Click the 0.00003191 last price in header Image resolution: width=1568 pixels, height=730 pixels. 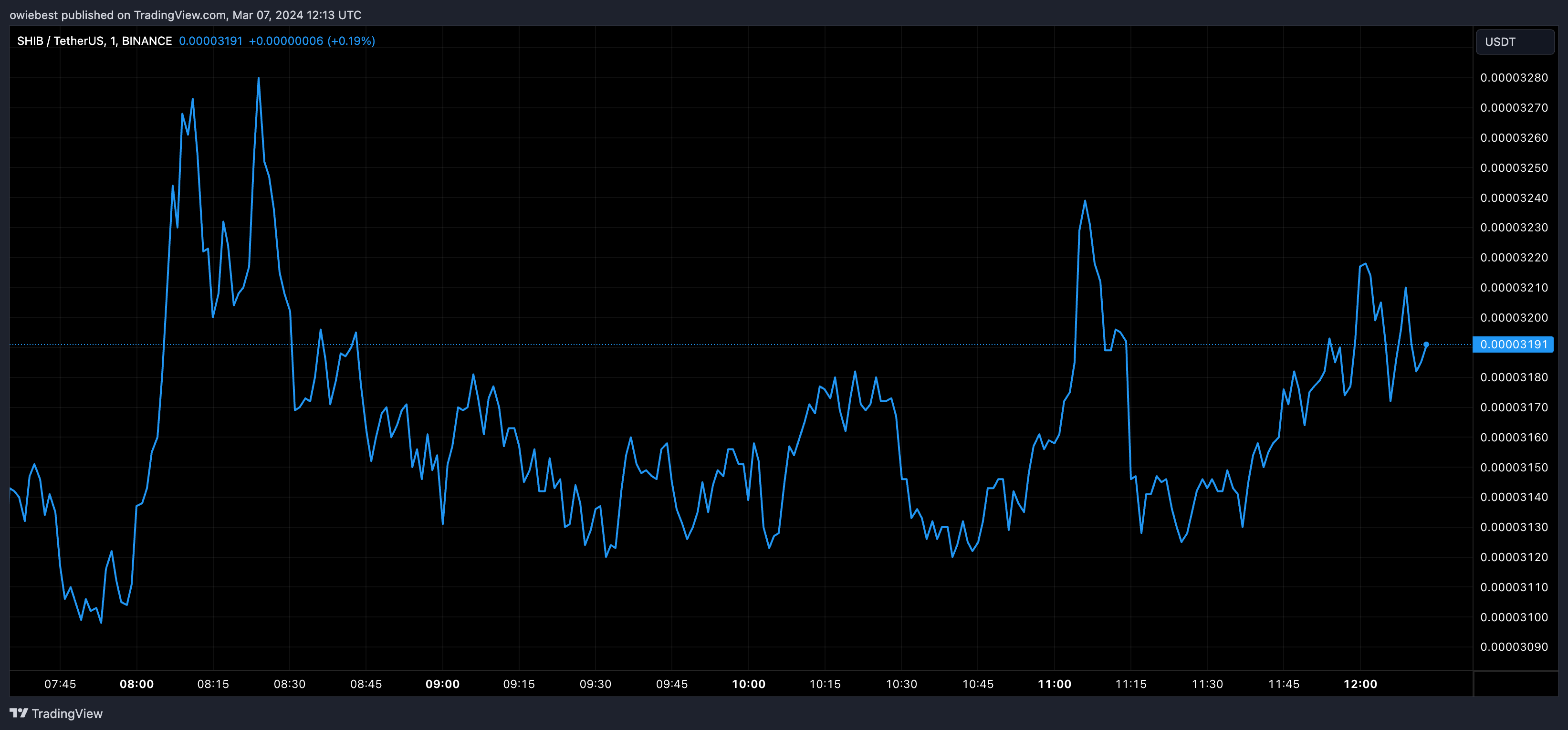[x=210, y=41]
